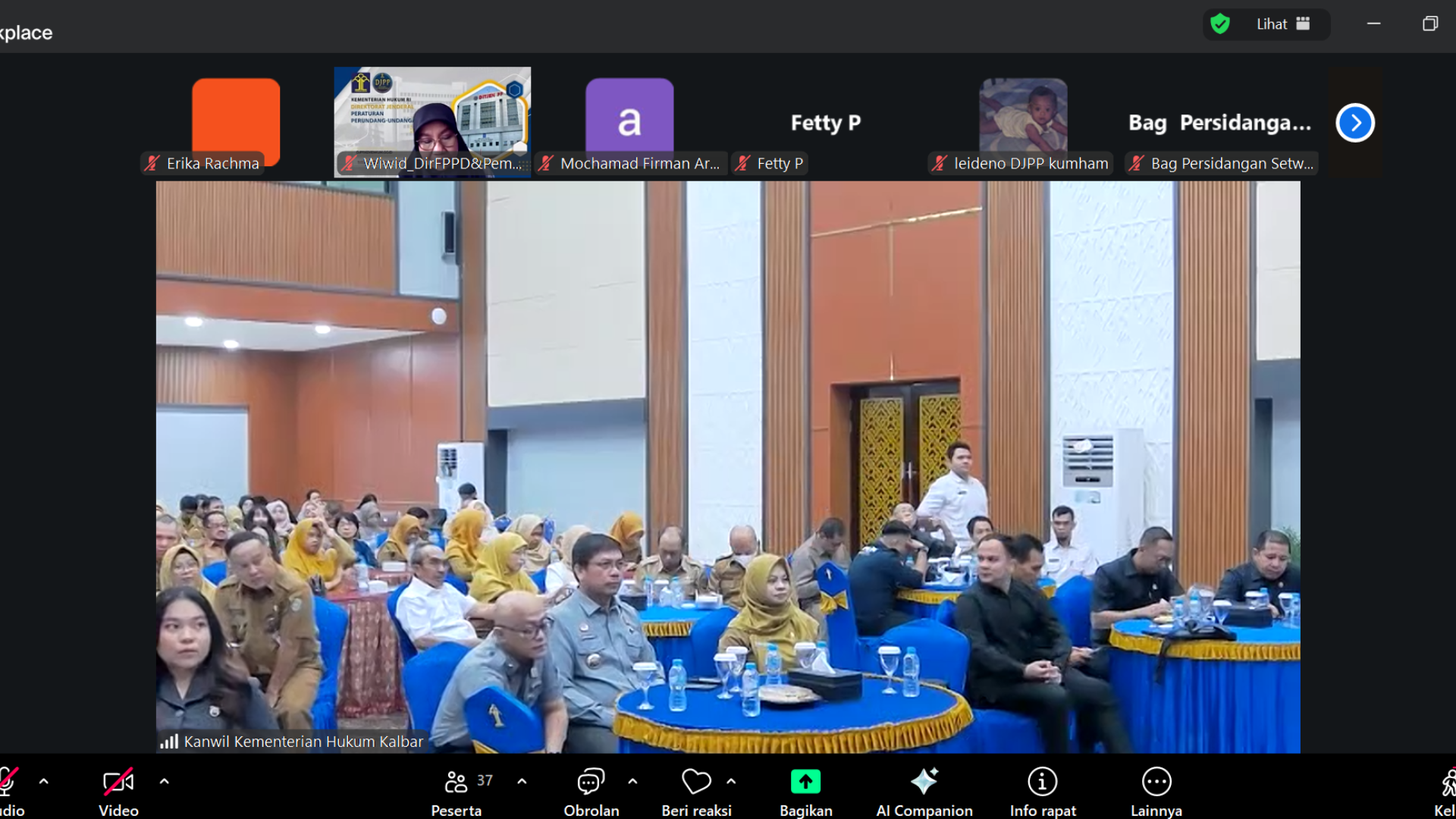Open the Peserta participants panel

pos(457,783)
